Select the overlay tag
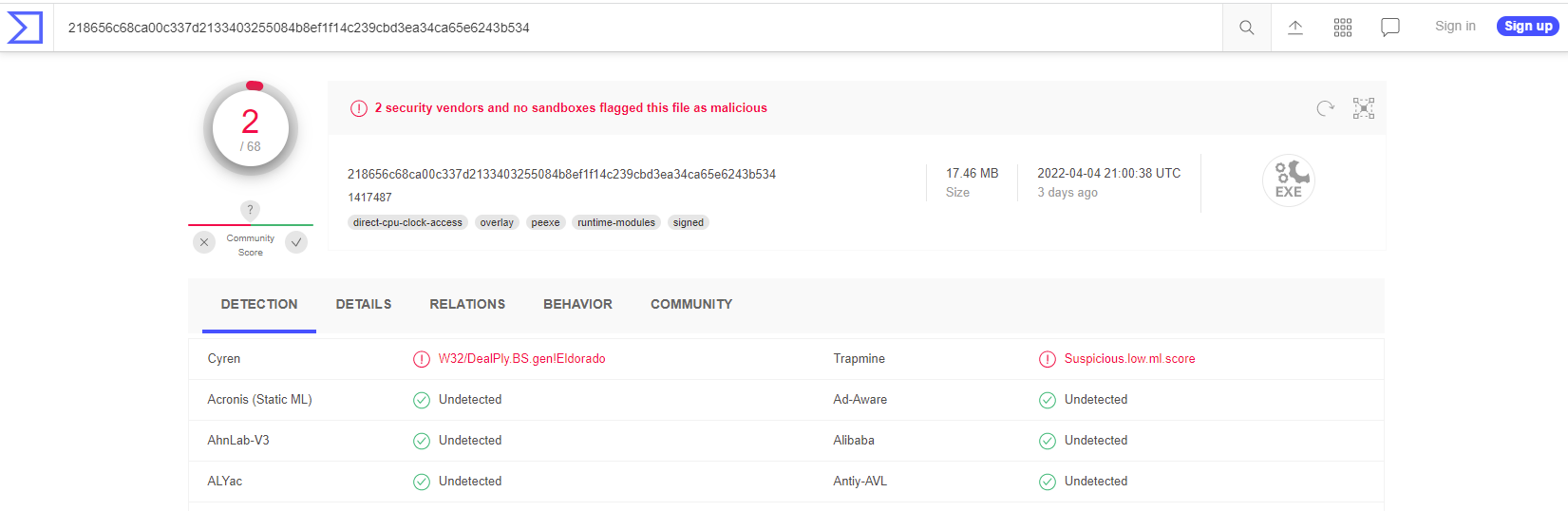 497,222
